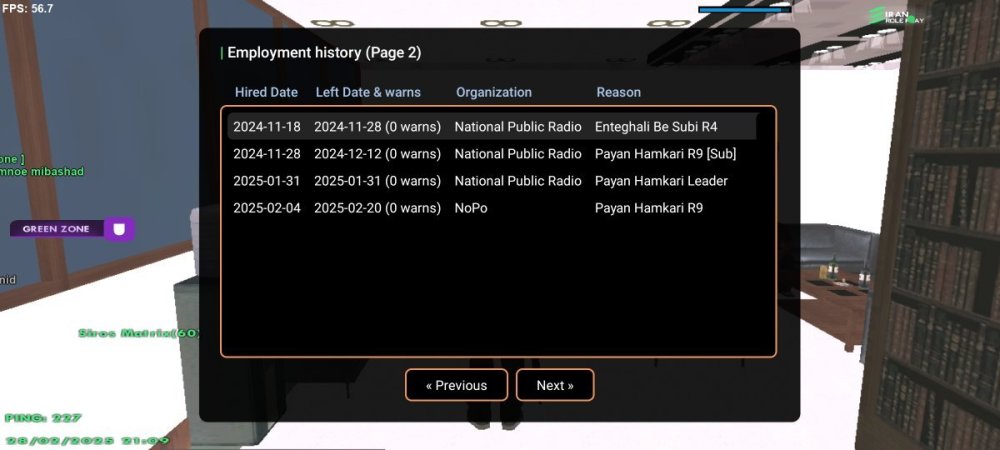
Task: Go to the next employment history page
Action: (555, 385)
